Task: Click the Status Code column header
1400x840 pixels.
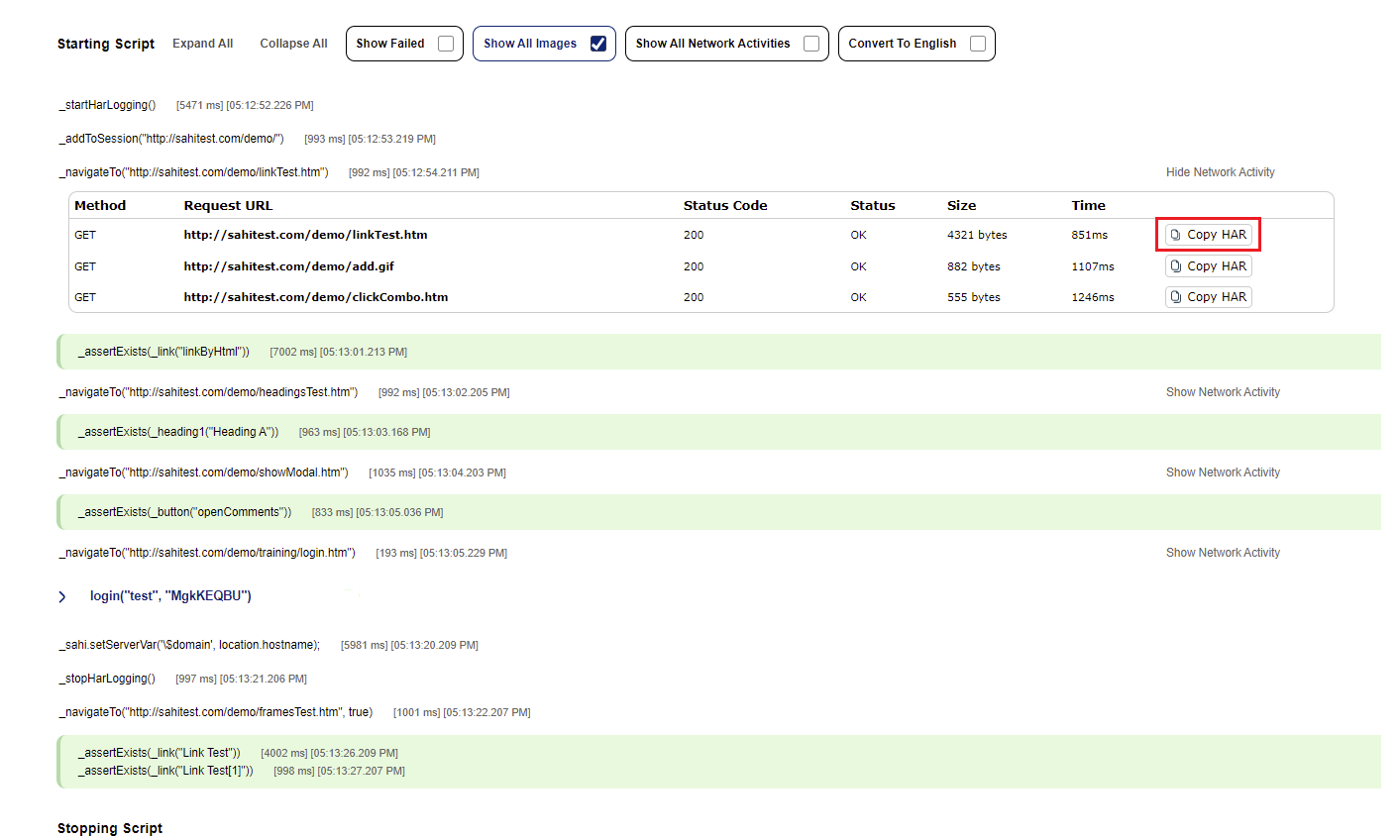Action: 724,206
